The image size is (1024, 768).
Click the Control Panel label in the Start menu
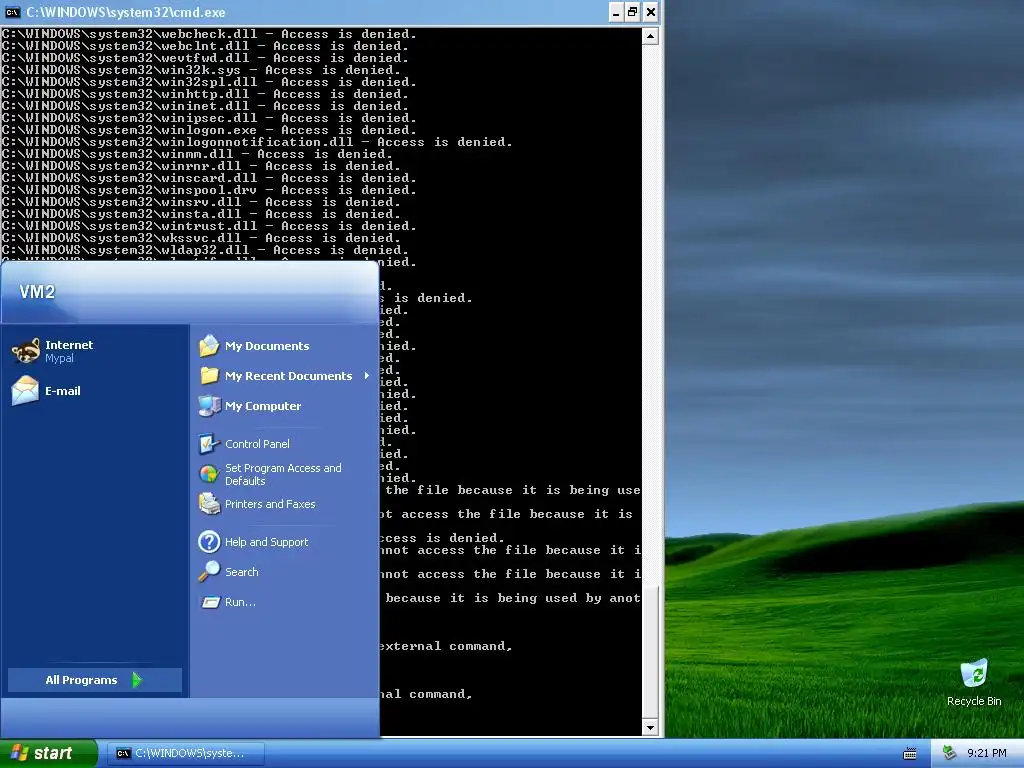click(257, 444)
